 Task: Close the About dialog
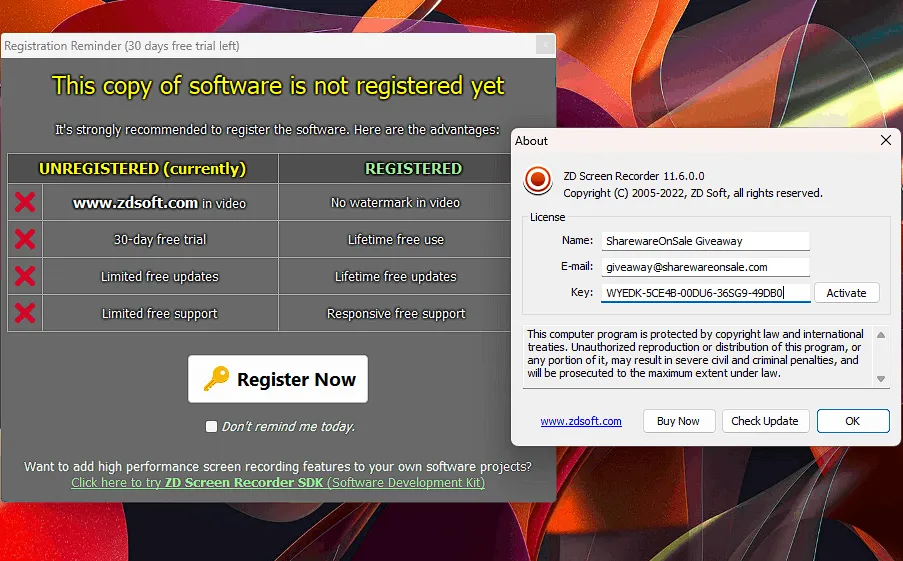click(885, 141)
